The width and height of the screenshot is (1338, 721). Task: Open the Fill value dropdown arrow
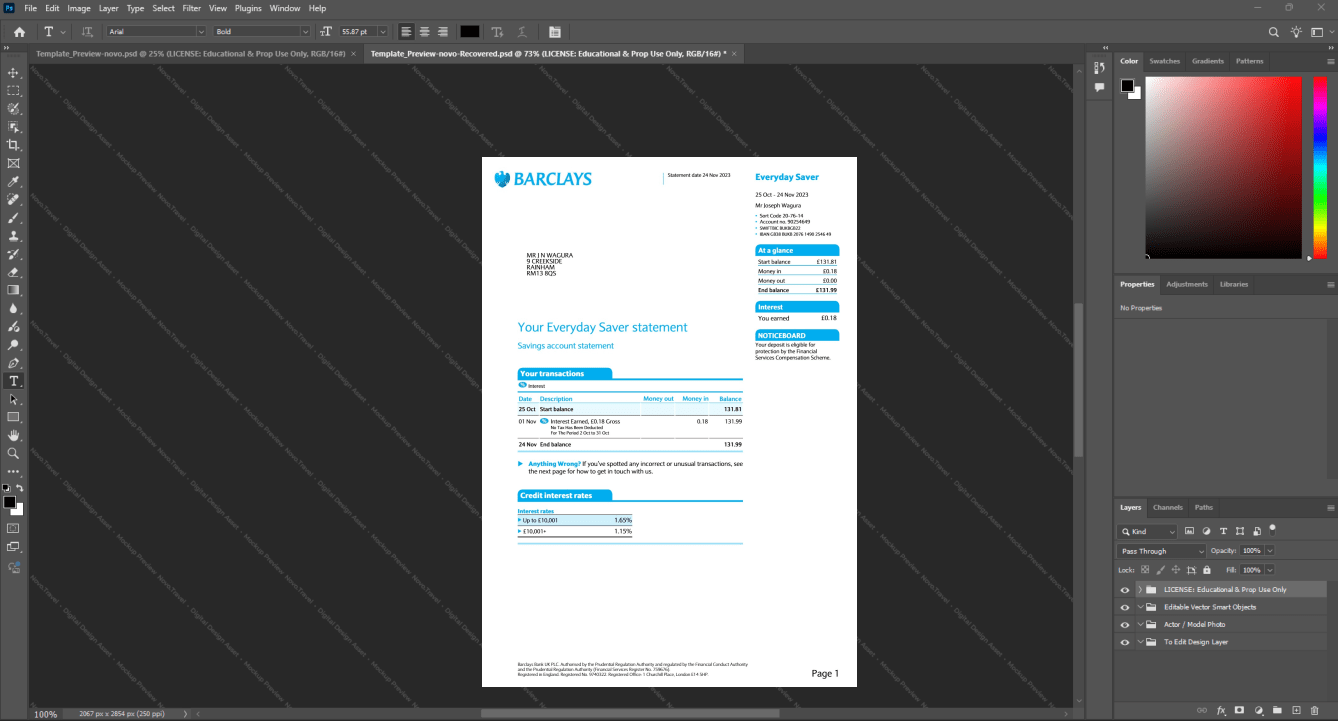coord(1270,569)
